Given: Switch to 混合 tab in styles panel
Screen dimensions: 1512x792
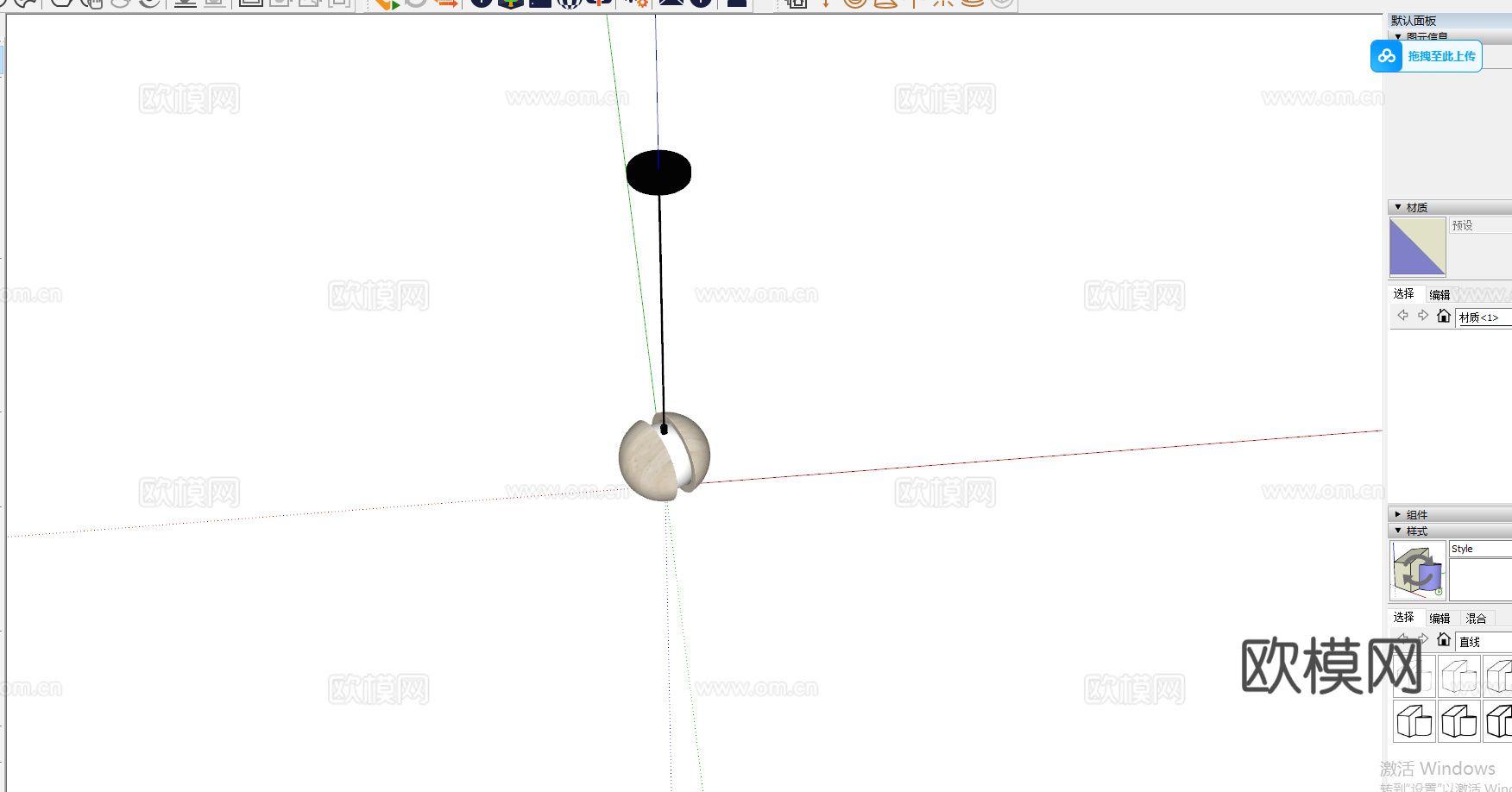Looking at the screenshot, I should coord(1476,618).
